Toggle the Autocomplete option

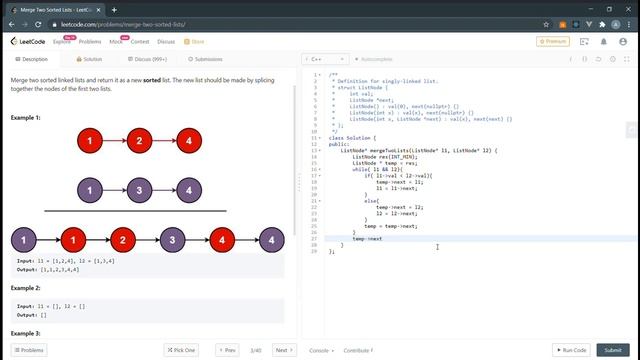coord(373,59)
